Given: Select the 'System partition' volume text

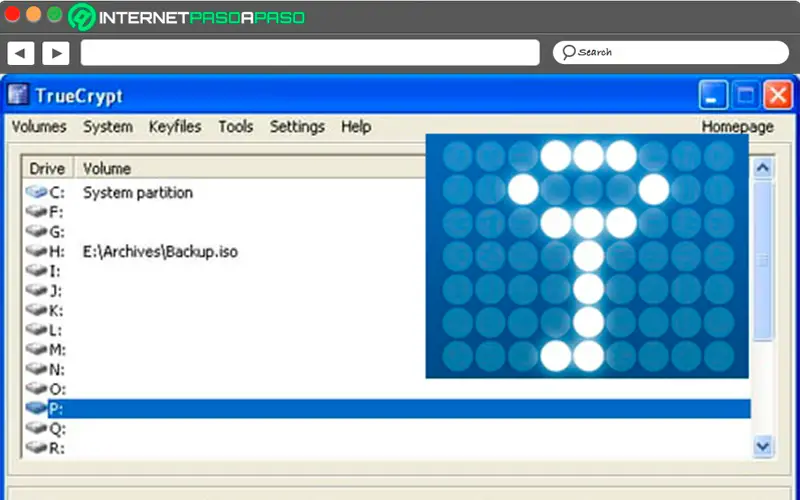Looking at the screenshot, I should tap(138, 193).
